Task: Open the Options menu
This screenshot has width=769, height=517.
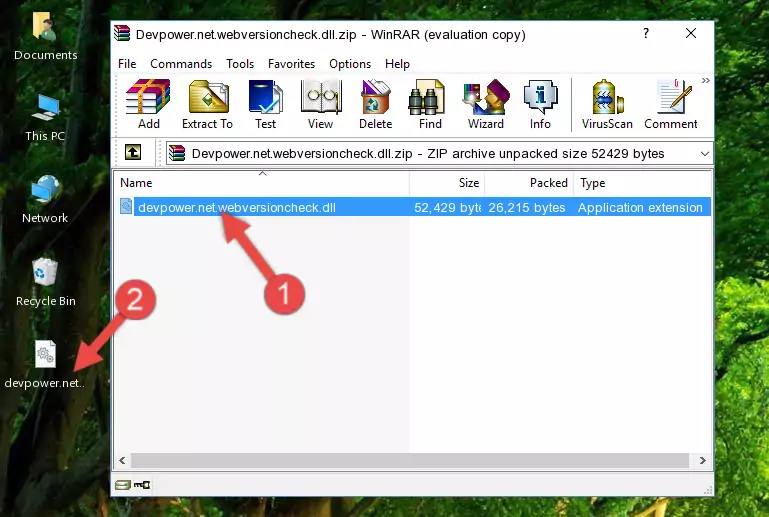Action: click(x=350, y=64)
